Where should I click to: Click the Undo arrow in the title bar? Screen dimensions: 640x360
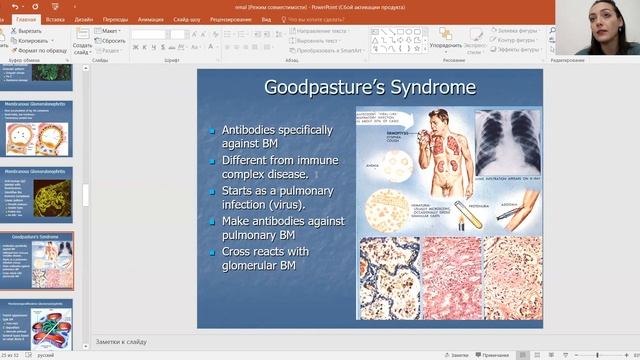pyautogui.click(x=15, y=7)
